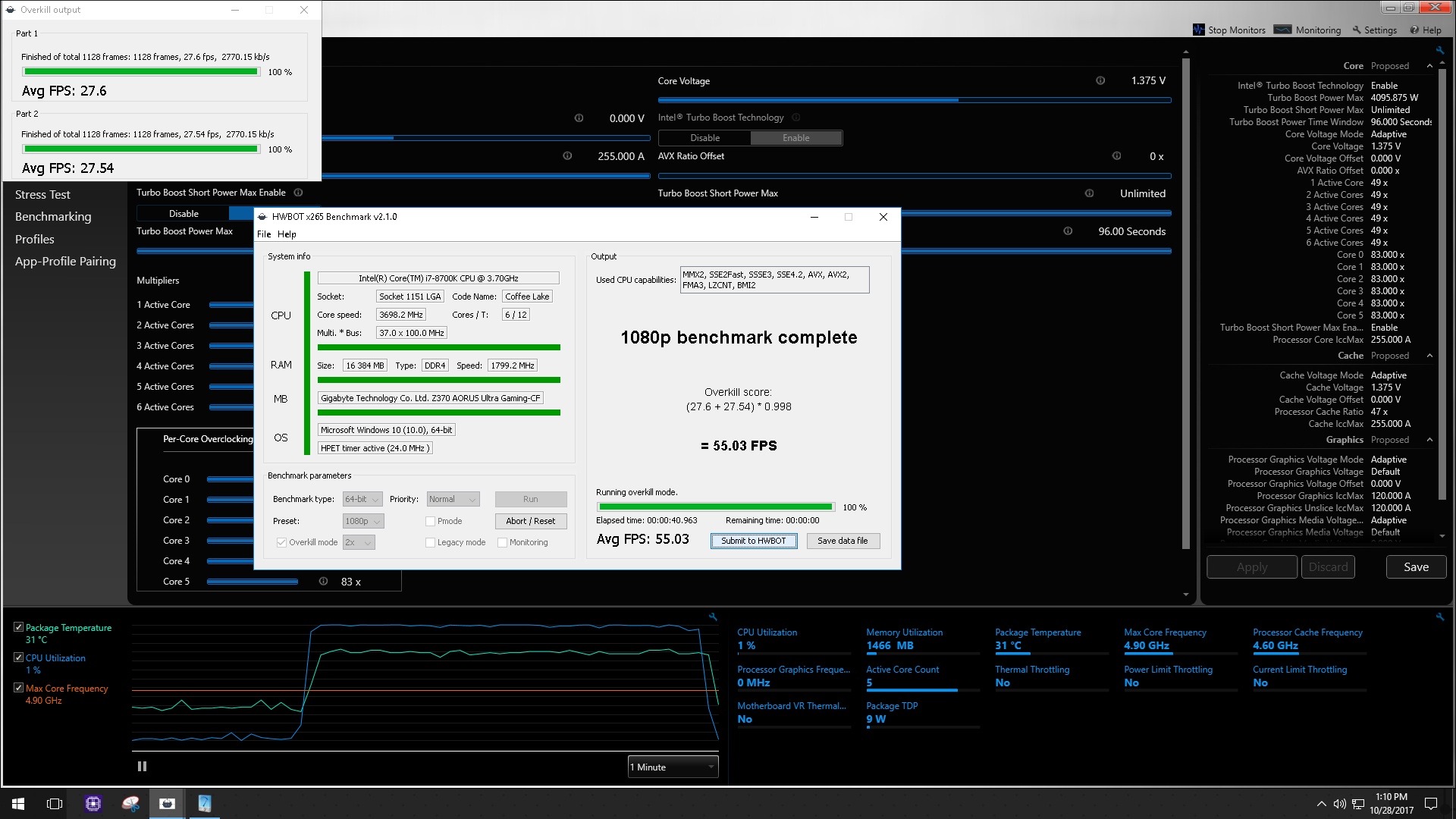This screenshot has height=819, width=1456.
Task: Click the Apply button
Action: coord(1252,566)
